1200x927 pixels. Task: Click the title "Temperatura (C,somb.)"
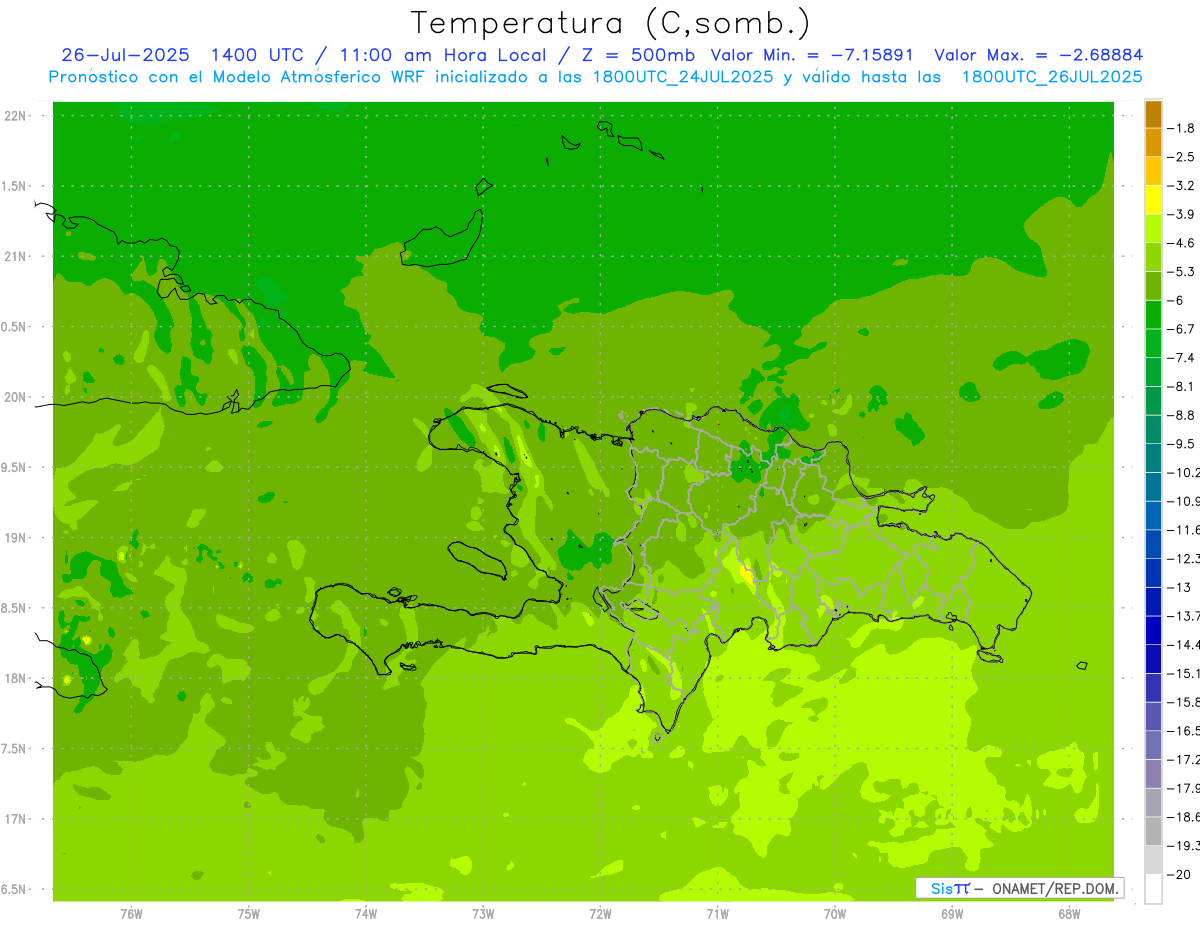[611, 23]
